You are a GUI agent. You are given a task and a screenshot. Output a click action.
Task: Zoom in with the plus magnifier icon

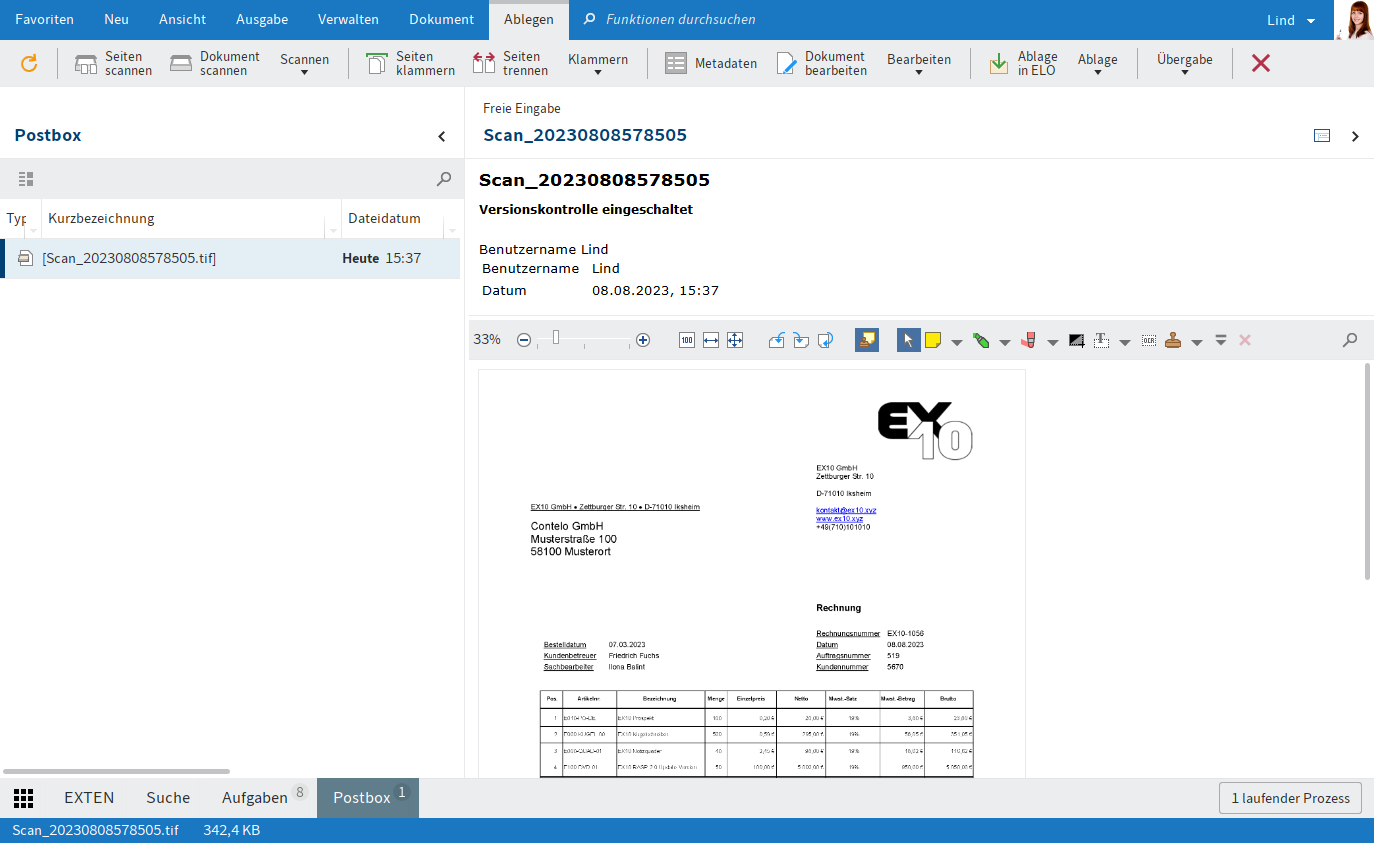tap(643, 340)
